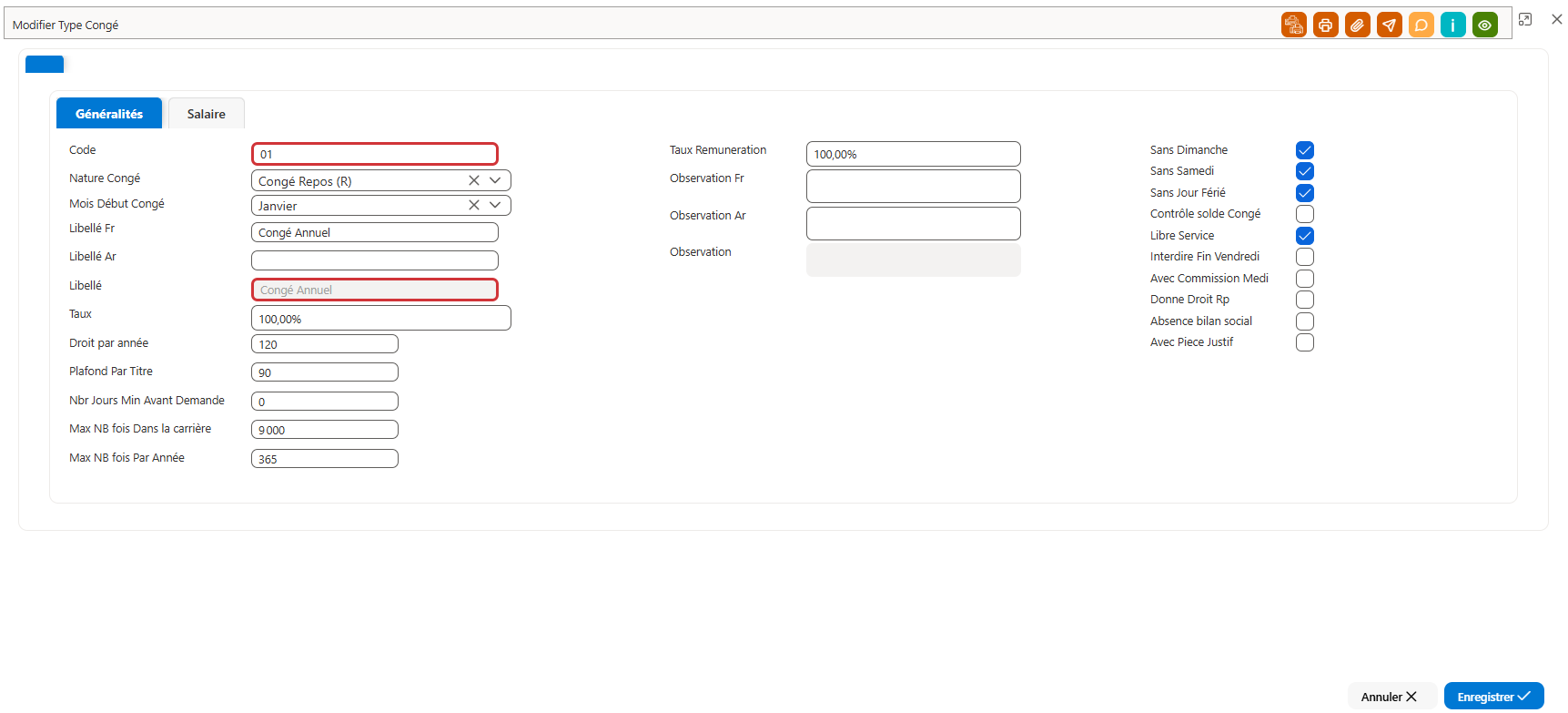Click the multiple printers icon

[1293, 25]
